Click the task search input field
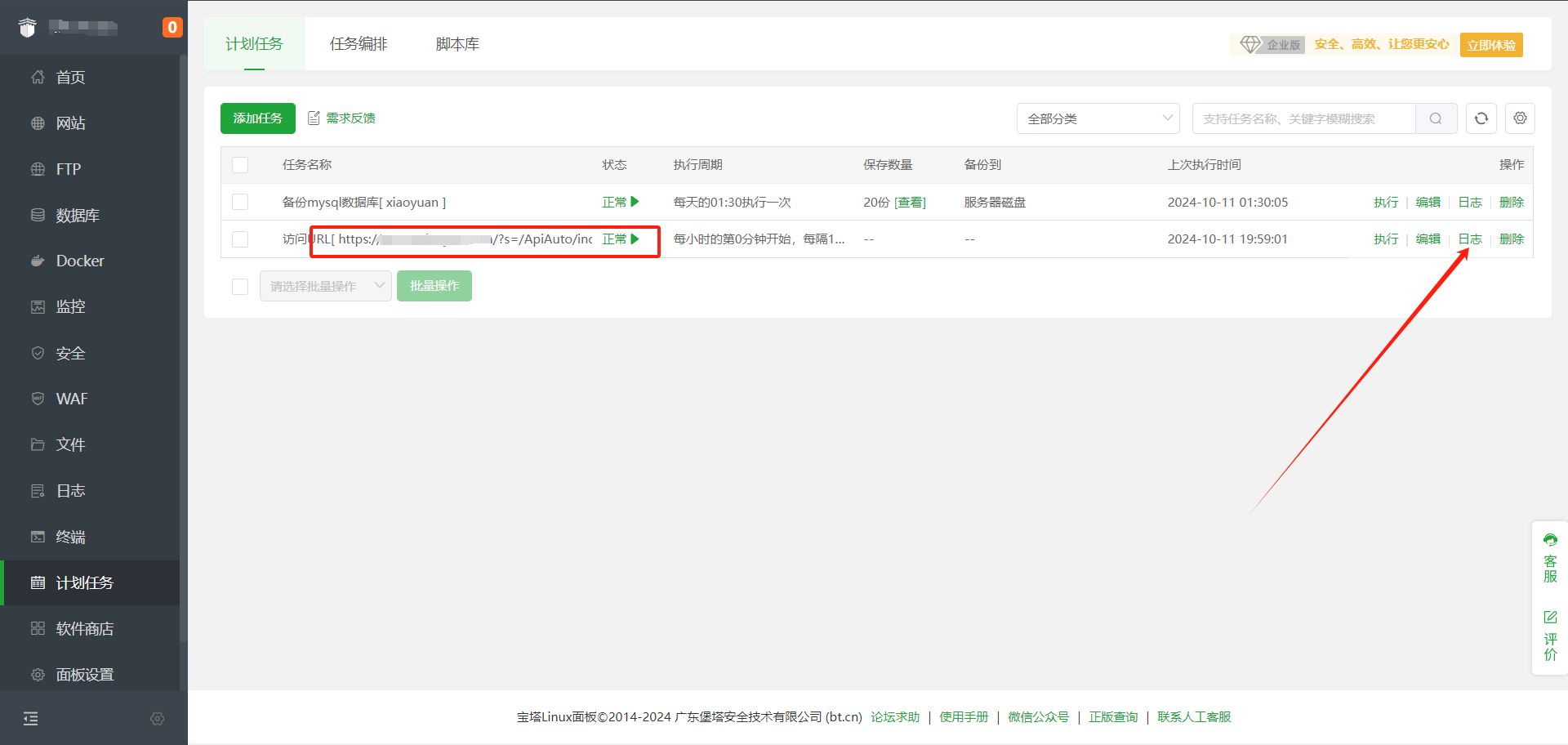Screen dimensions: 1568x745 (1303, 118)
